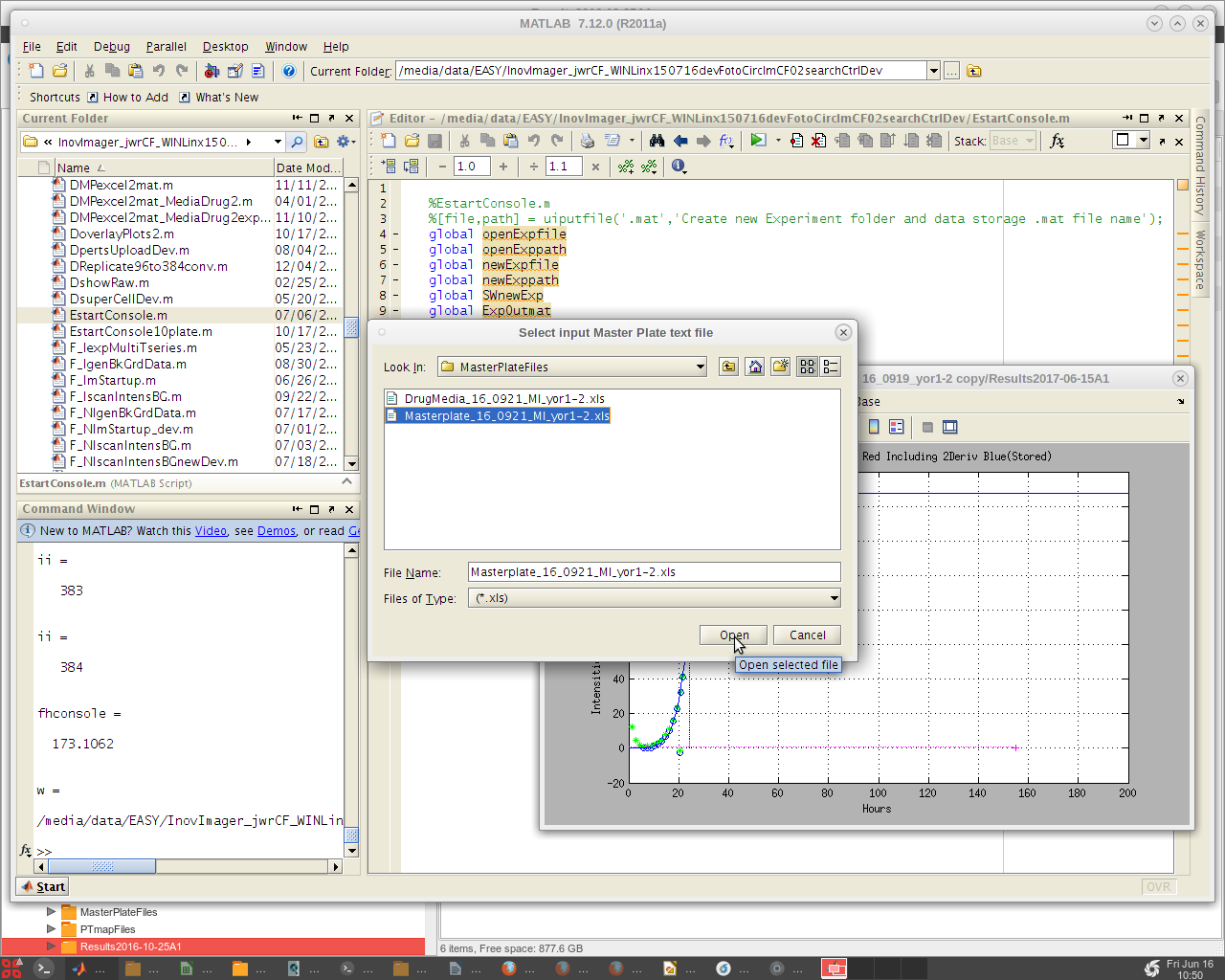Expand the MasterPlateFiles tree folder
This screenshot has width=1225, height=980.
(x=52, y=912)
